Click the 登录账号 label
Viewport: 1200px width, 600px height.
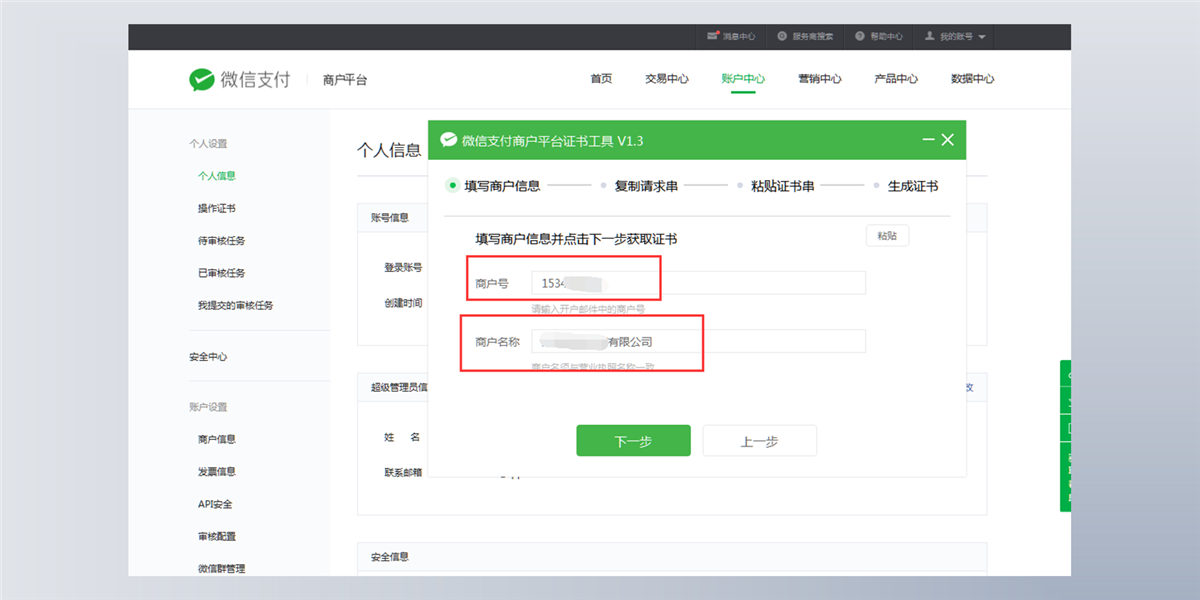pyautogui.click(x=403, y=268)
